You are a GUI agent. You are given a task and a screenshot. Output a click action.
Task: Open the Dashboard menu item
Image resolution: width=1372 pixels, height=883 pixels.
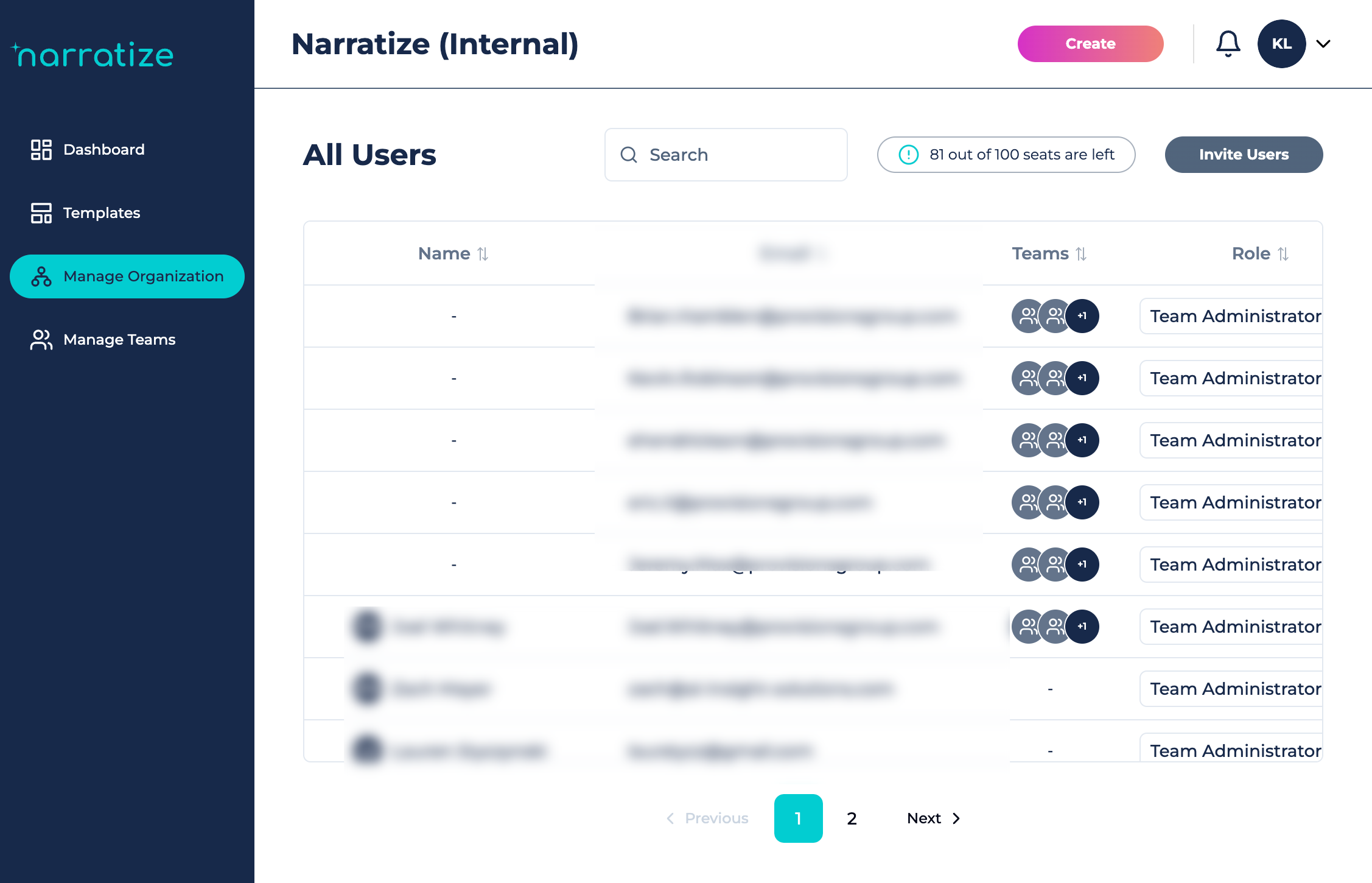(x=104, y=150)
